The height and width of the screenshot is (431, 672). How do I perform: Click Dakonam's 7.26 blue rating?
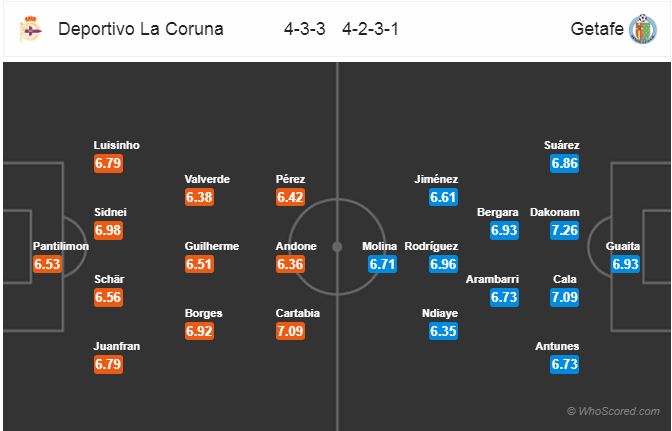[564, 230]
